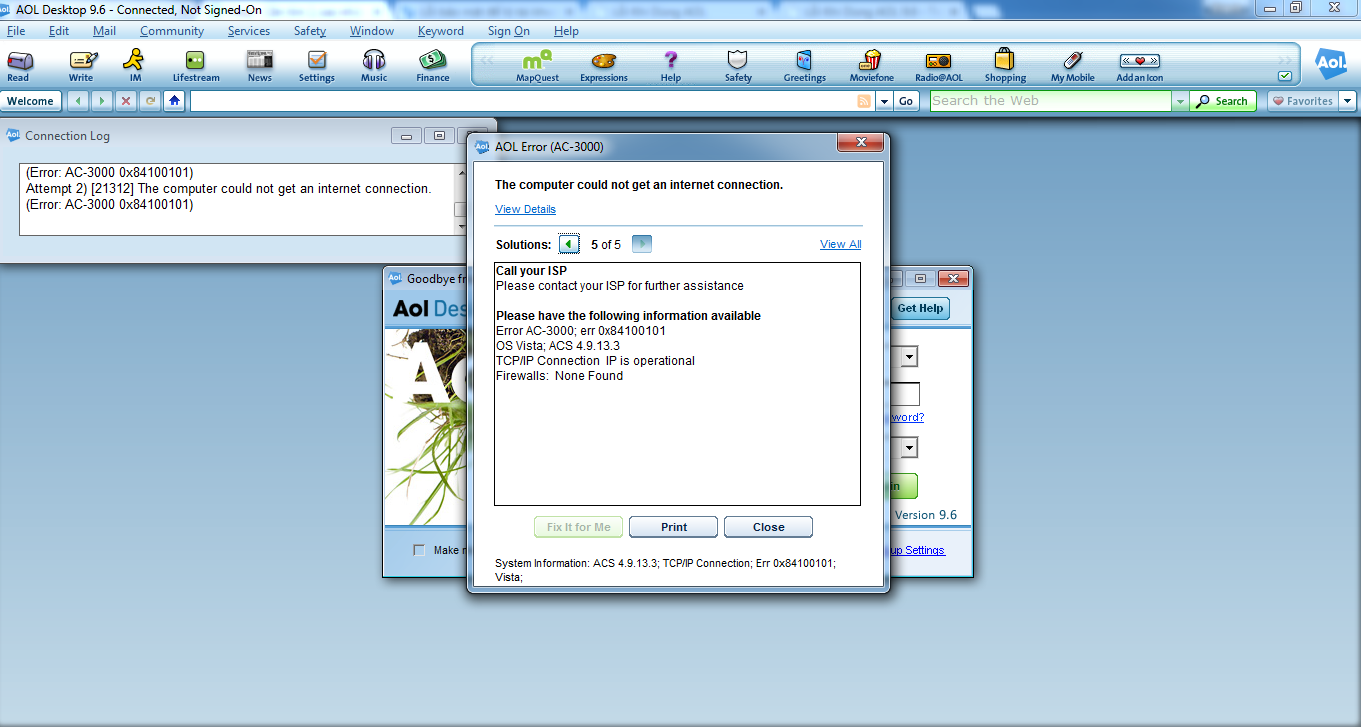This screenshot has height=727, width=1361.
Task: Show previous solution with the green arrow
Action: [569, 244]
